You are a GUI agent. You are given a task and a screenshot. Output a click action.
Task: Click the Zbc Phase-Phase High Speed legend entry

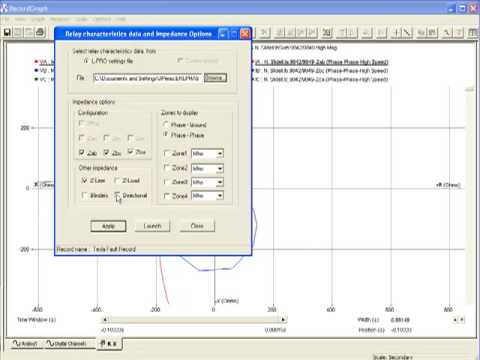point(321,71)
